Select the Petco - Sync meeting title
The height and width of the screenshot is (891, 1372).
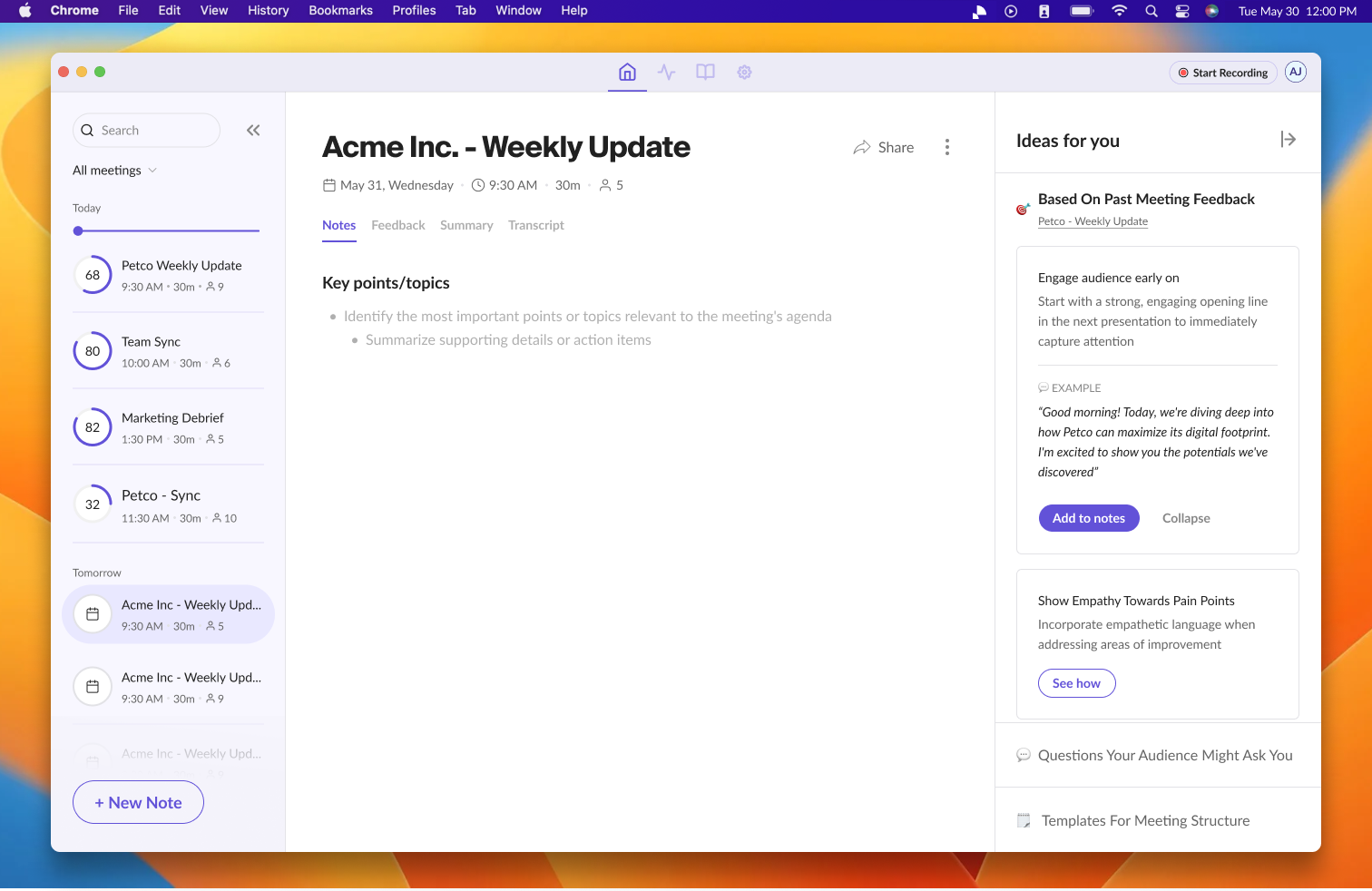(161, 495)
